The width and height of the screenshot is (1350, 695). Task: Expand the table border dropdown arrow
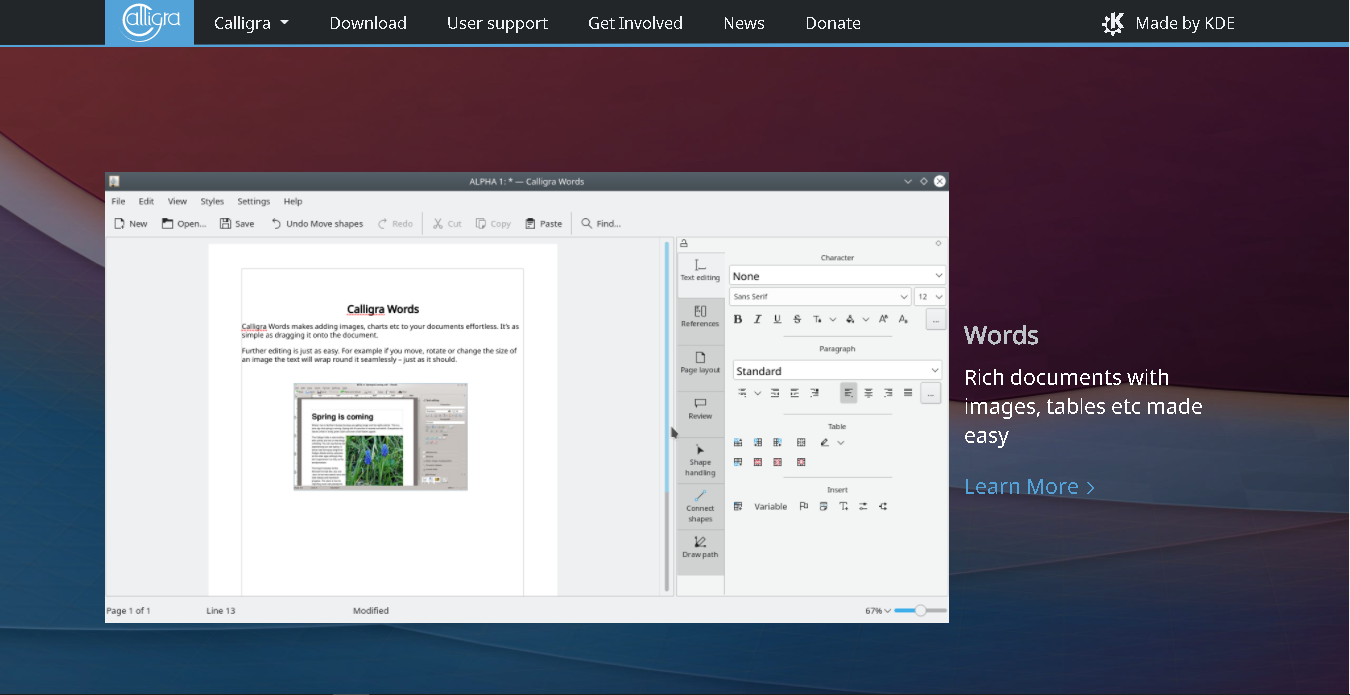[x=840, y=442]
